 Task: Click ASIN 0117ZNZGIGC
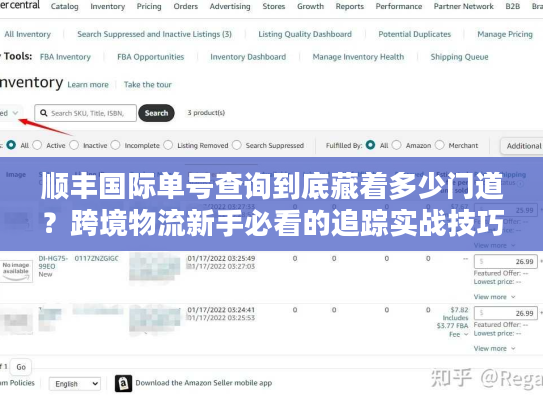pyautogui.click(x=97, y=258)
